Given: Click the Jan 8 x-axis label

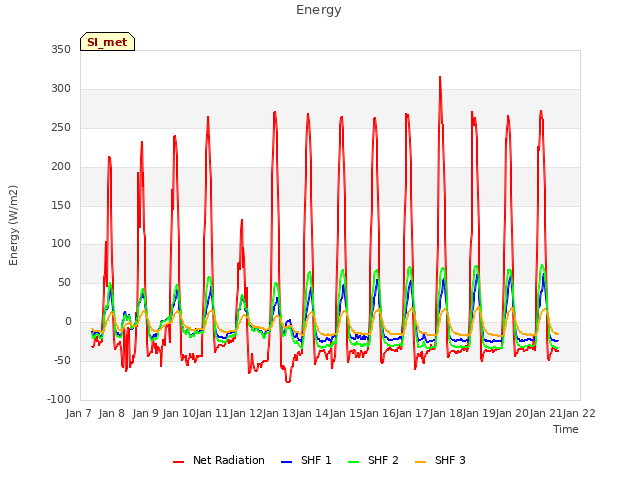Looking at the screenshot, I should click(112, 413).
